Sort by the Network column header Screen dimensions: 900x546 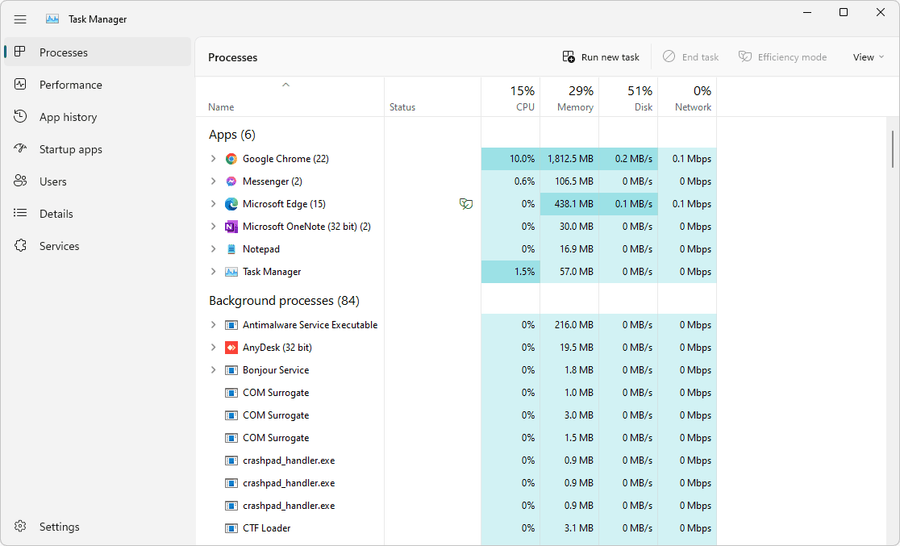coord(687,97)
